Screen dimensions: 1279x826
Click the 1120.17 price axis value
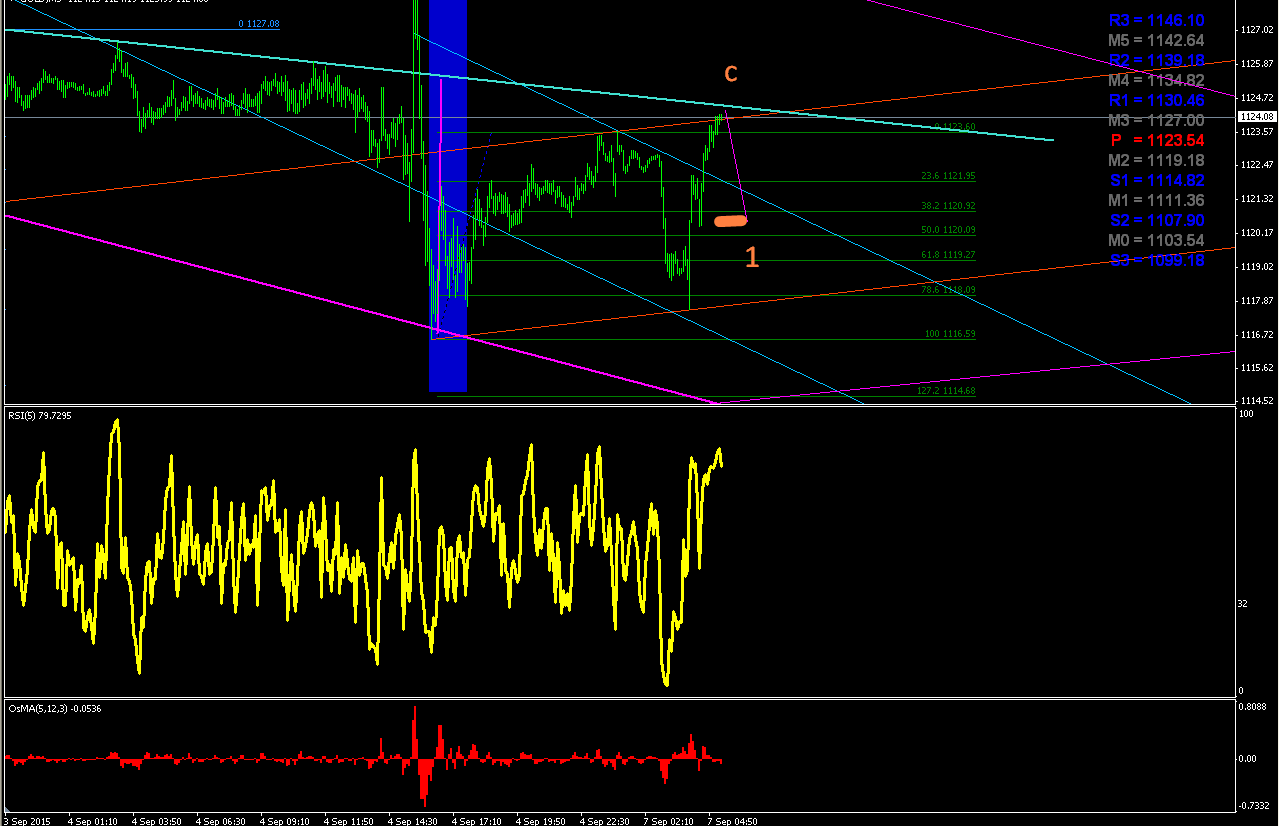point(1257,233)
